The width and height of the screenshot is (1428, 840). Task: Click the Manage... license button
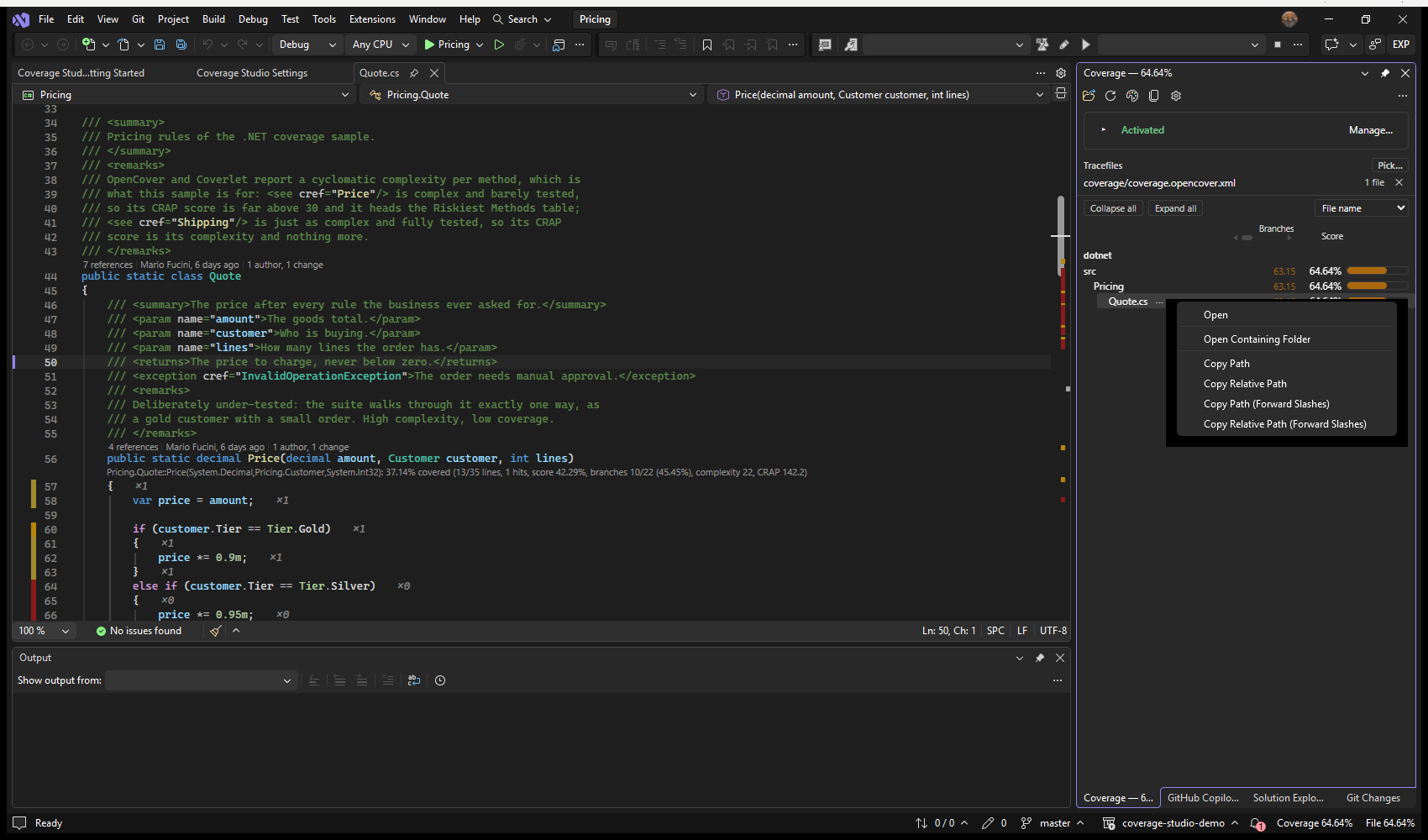coord(1371,130)
